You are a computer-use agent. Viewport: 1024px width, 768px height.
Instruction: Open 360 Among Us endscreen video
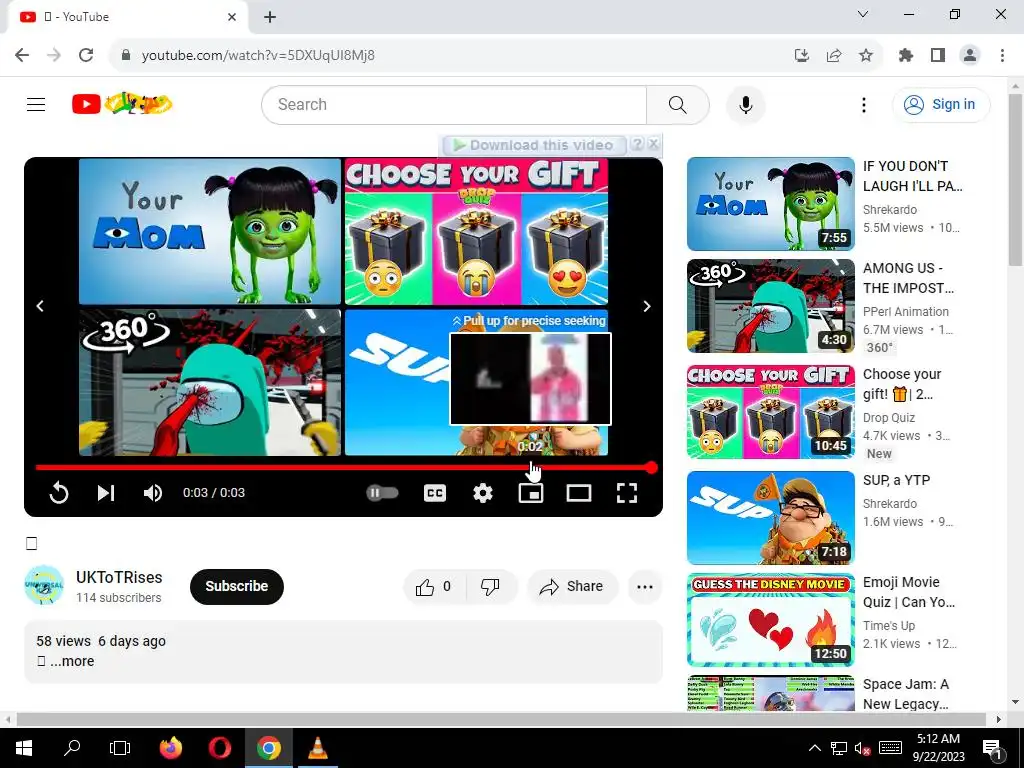pyautogui.click(x=210, y=382)
